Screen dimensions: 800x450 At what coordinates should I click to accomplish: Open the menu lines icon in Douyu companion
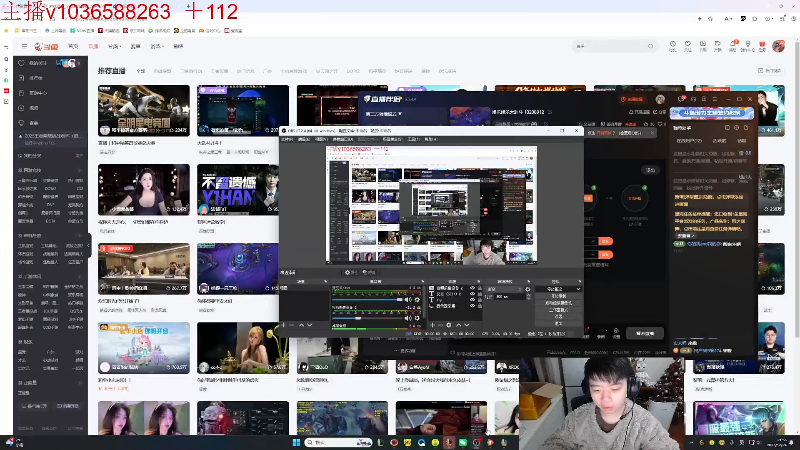pyautogui.click(x=714, y=99)
